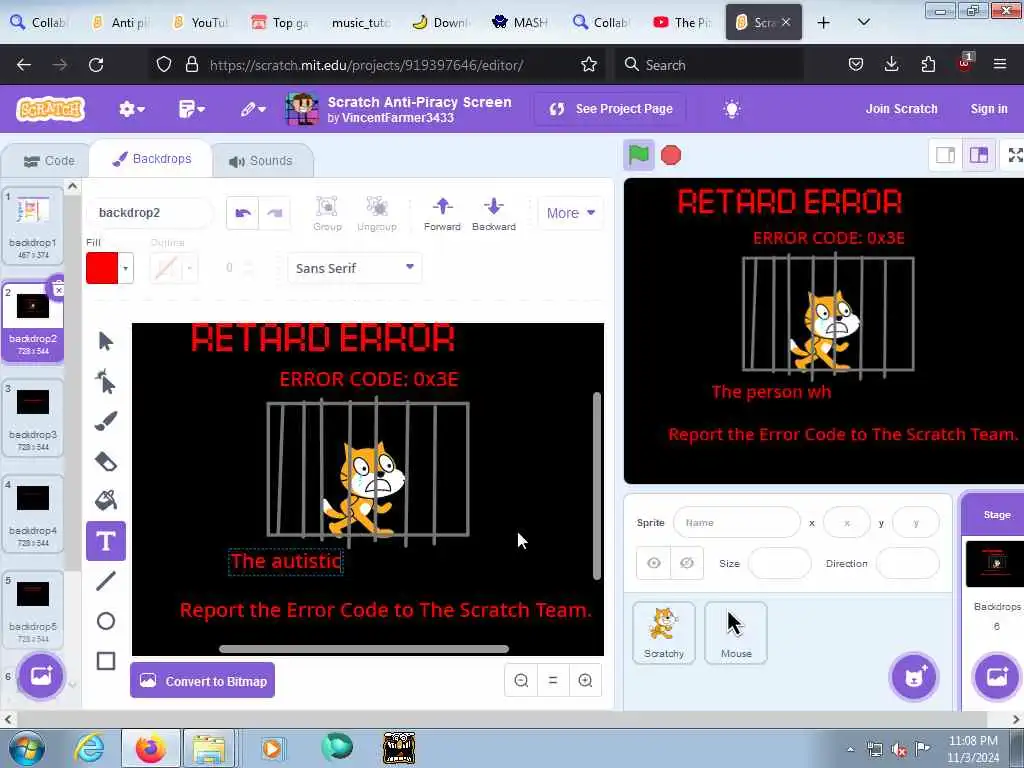Select the Eraser tool
Screen dimensions: 1024x768
pyautogui.click(x=106, y=462)
